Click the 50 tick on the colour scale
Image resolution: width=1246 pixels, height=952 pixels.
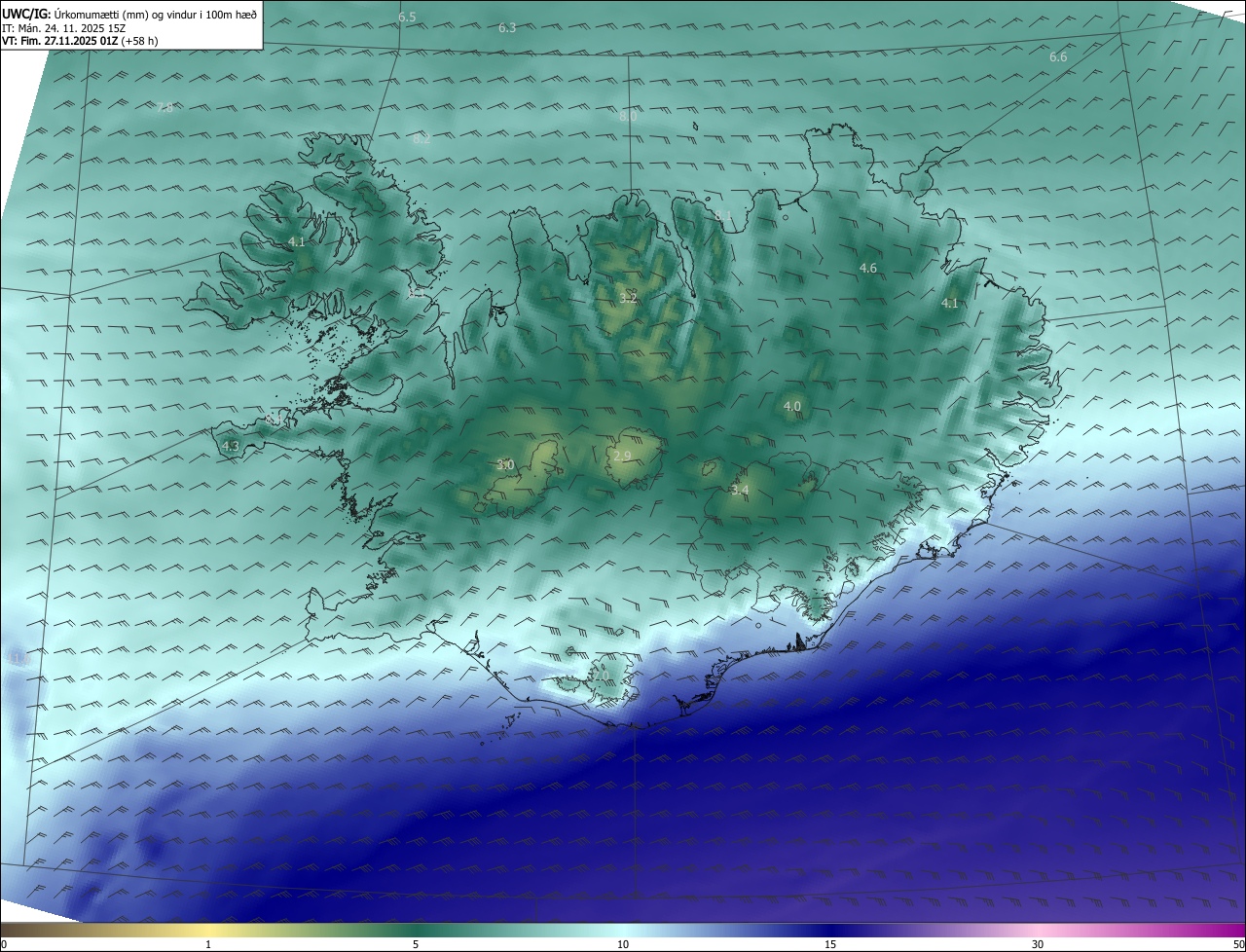(x=1239, y=944)
